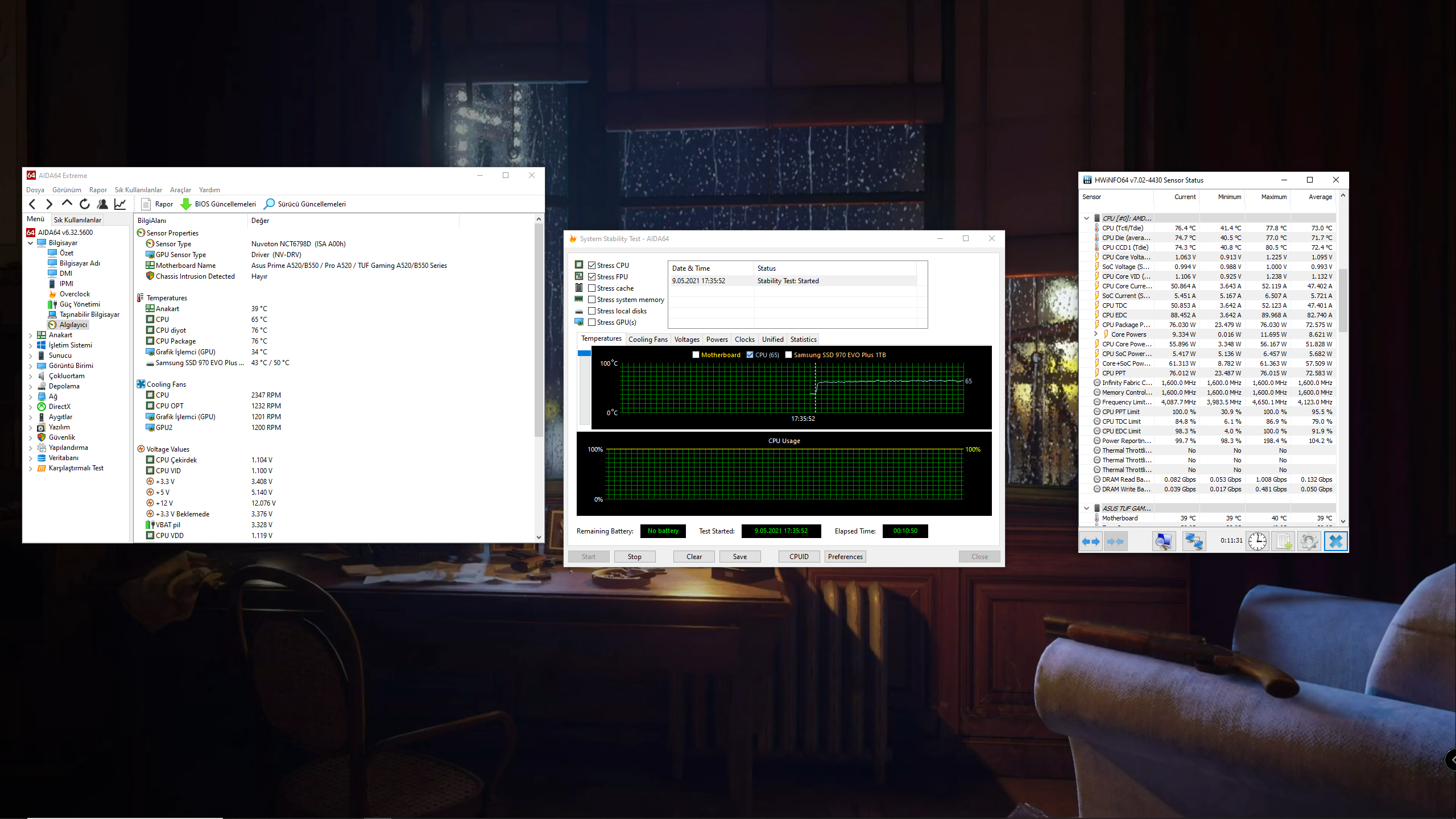Toggle the Motherboard graph checkbox
The image size is (1456, 819).
696,355
